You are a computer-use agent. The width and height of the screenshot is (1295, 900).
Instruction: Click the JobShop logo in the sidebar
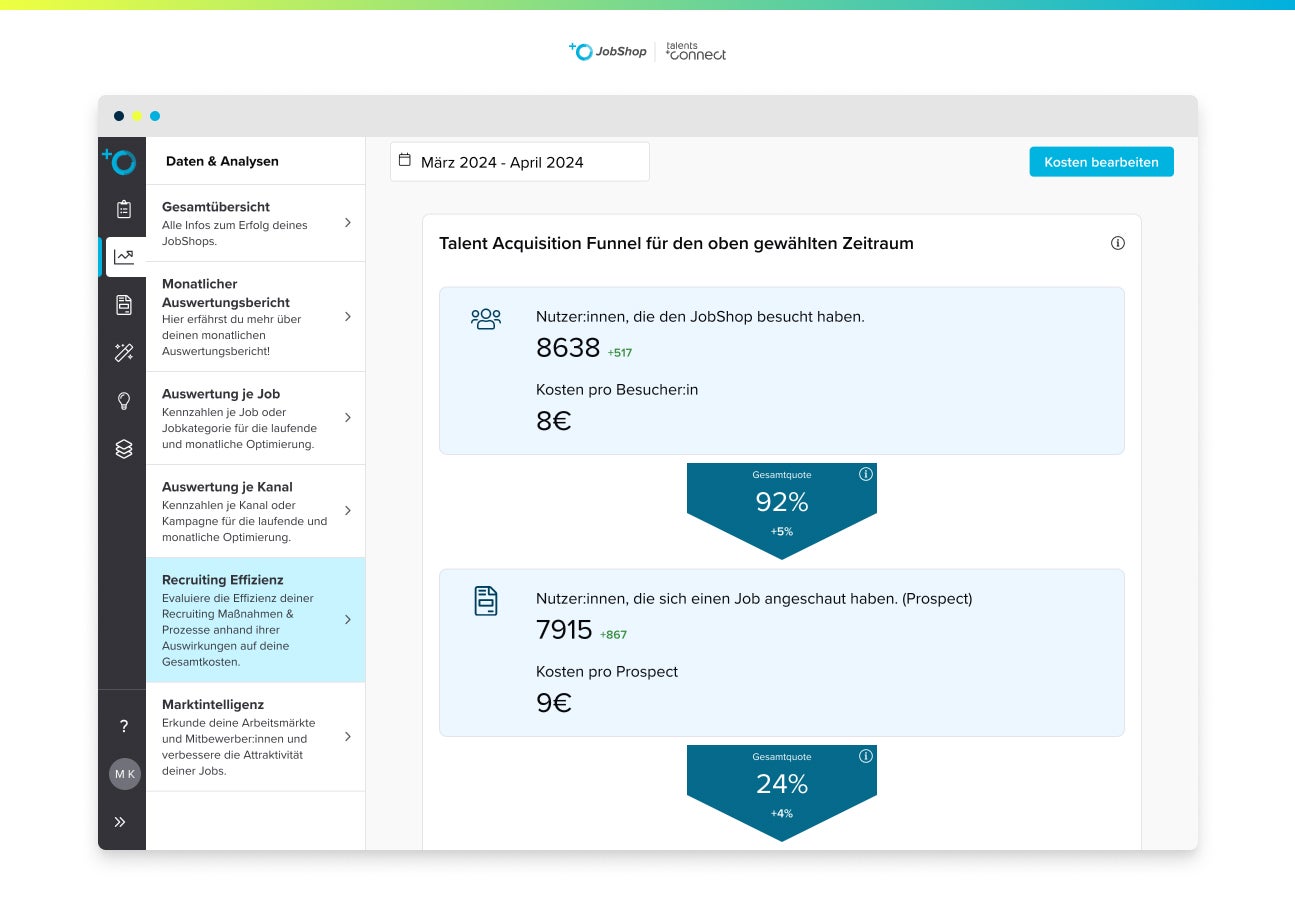click(121, 160)
